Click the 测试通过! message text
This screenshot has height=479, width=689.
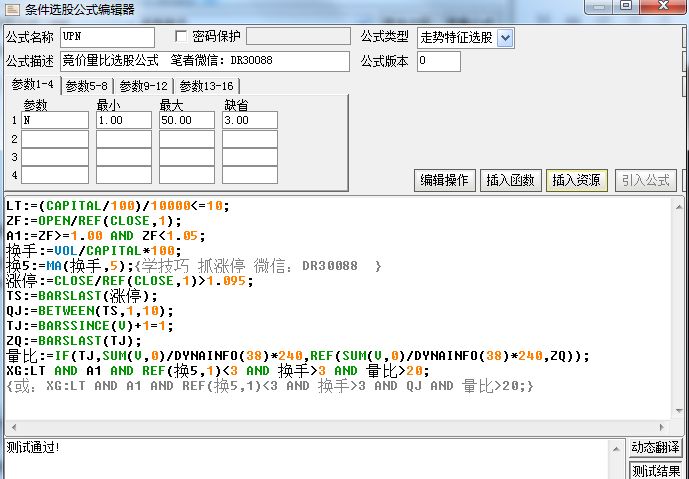(33, 447)
